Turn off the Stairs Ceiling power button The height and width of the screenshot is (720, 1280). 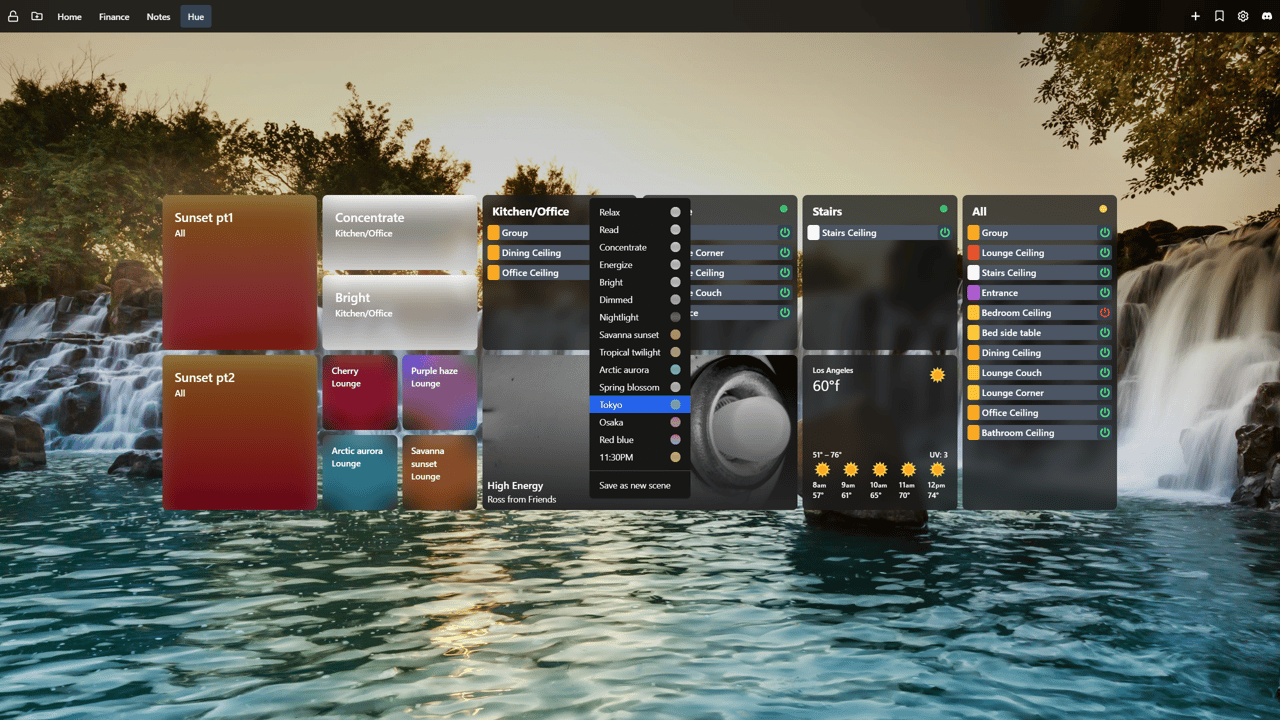coord(945,233)
